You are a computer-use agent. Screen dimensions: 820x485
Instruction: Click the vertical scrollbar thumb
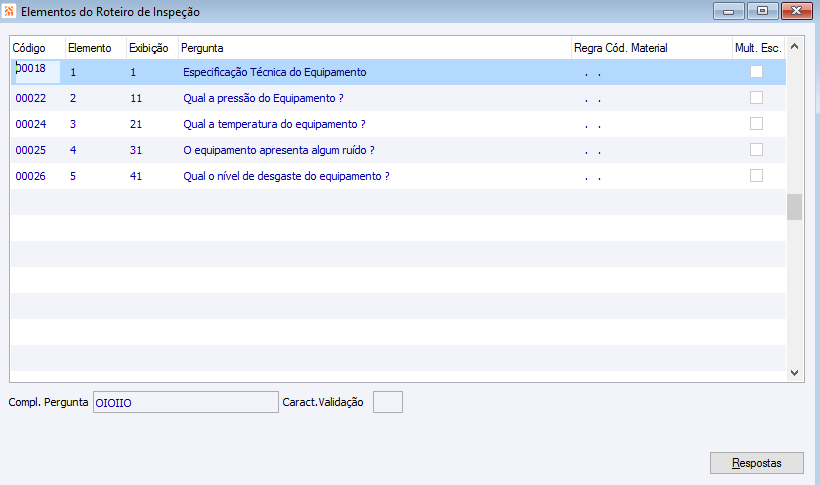tap(794, 207)
